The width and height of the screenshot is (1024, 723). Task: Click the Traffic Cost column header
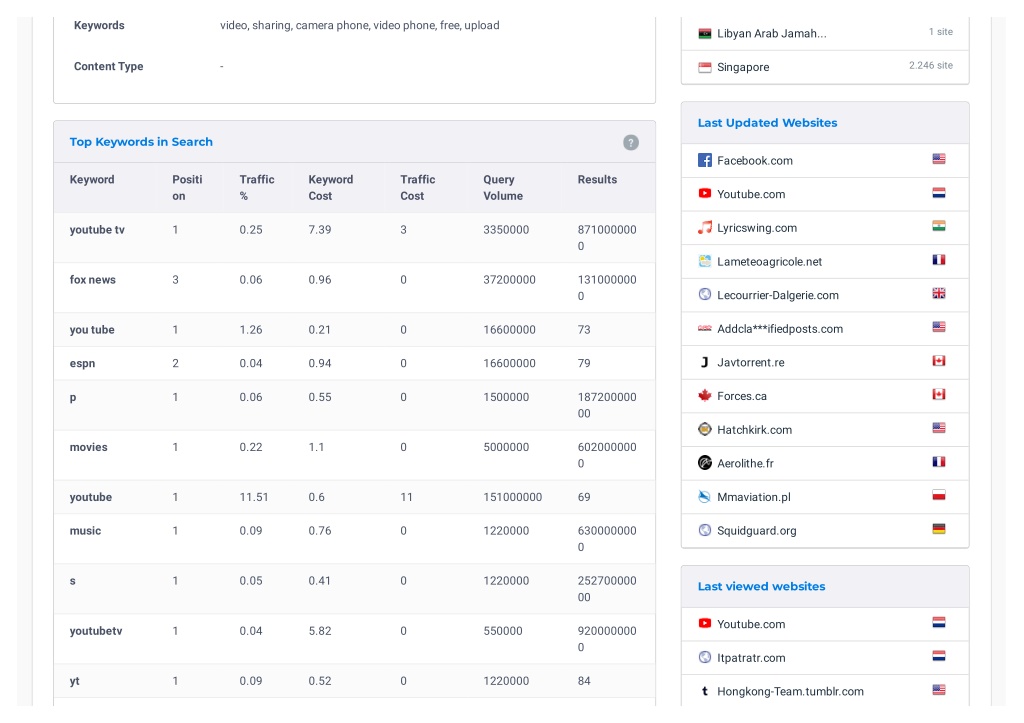tap(417, 187)
